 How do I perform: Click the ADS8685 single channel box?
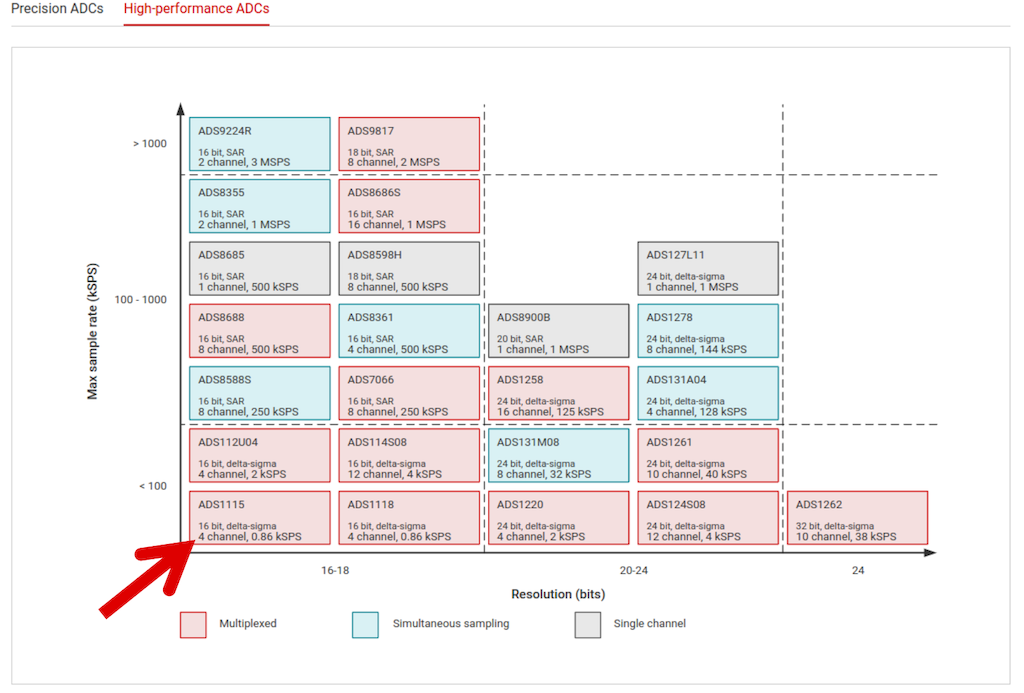[x=259, y=268]
